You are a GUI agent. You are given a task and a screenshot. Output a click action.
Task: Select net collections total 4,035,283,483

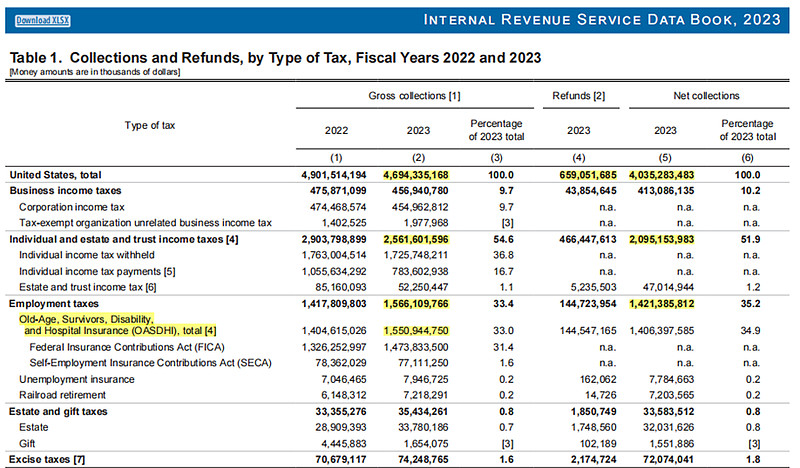[661, 175]
